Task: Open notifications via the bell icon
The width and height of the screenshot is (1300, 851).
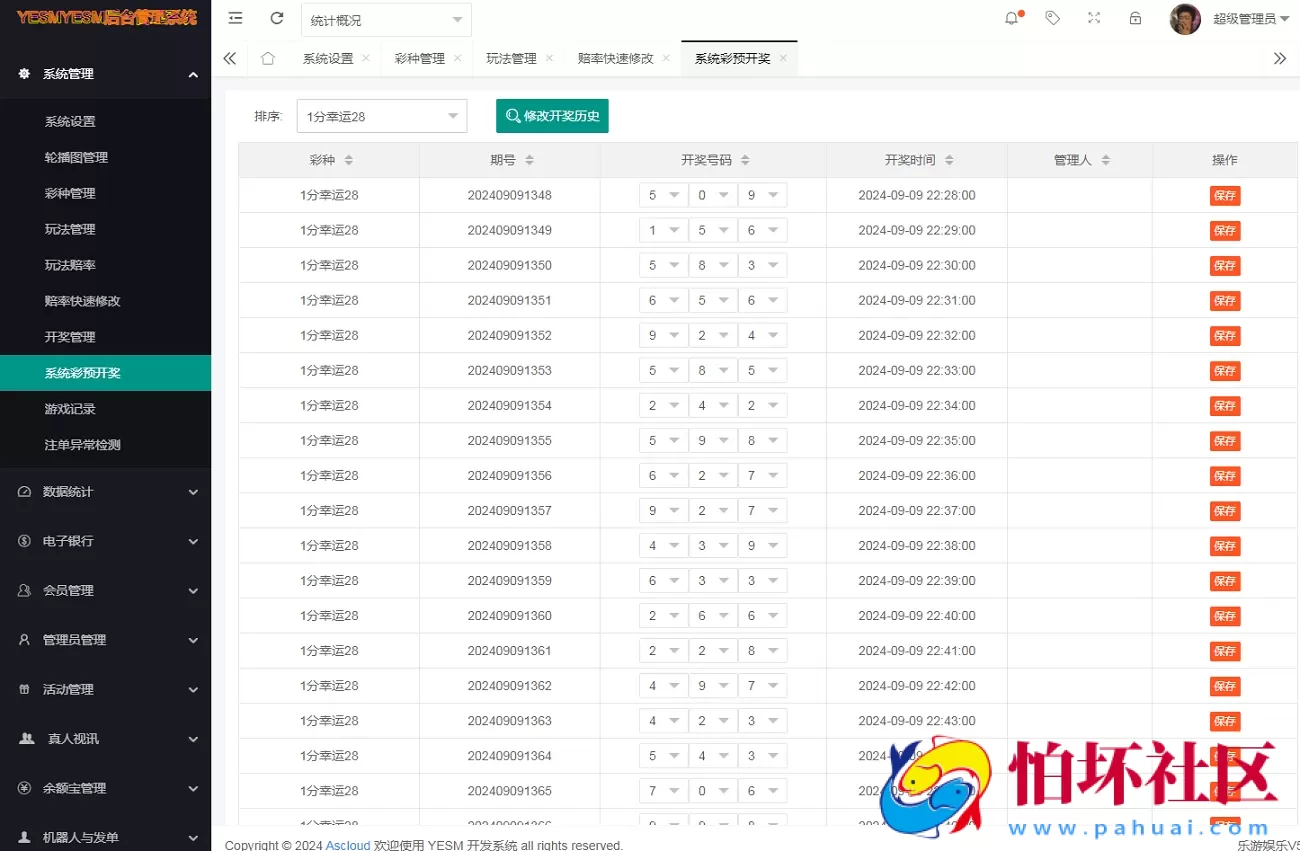Action: click(x=1011, y=17)
